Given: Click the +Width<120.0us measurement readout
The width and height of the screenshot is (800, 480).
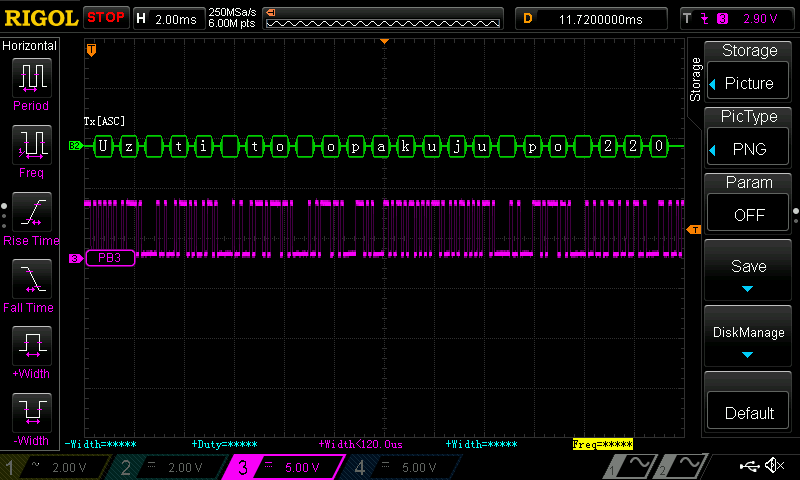Looking at the screenshot, I should tap(361, 444).
